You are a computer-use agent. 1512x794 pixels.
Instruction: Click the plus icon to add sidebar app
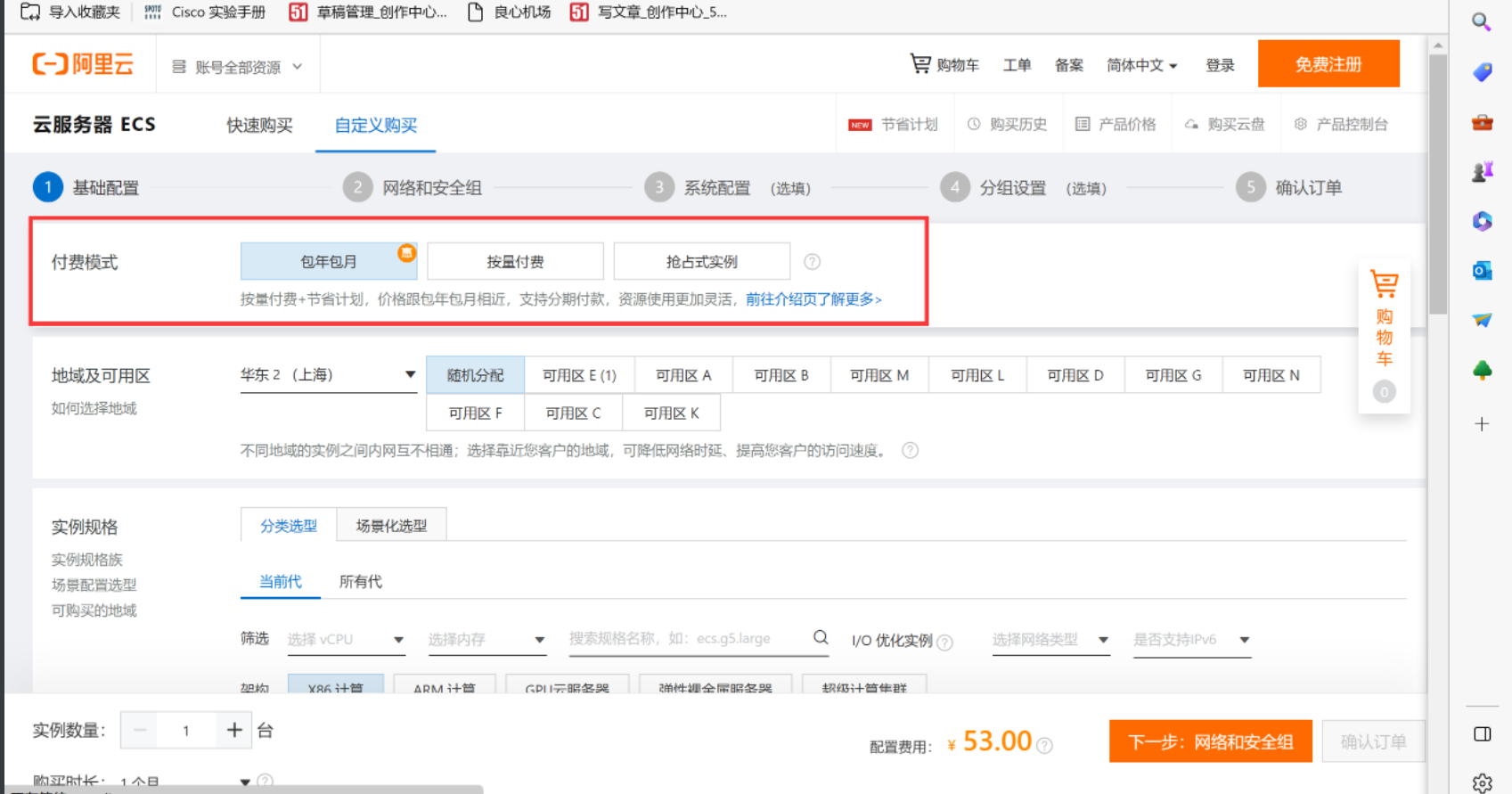[x=1482, y=424]
